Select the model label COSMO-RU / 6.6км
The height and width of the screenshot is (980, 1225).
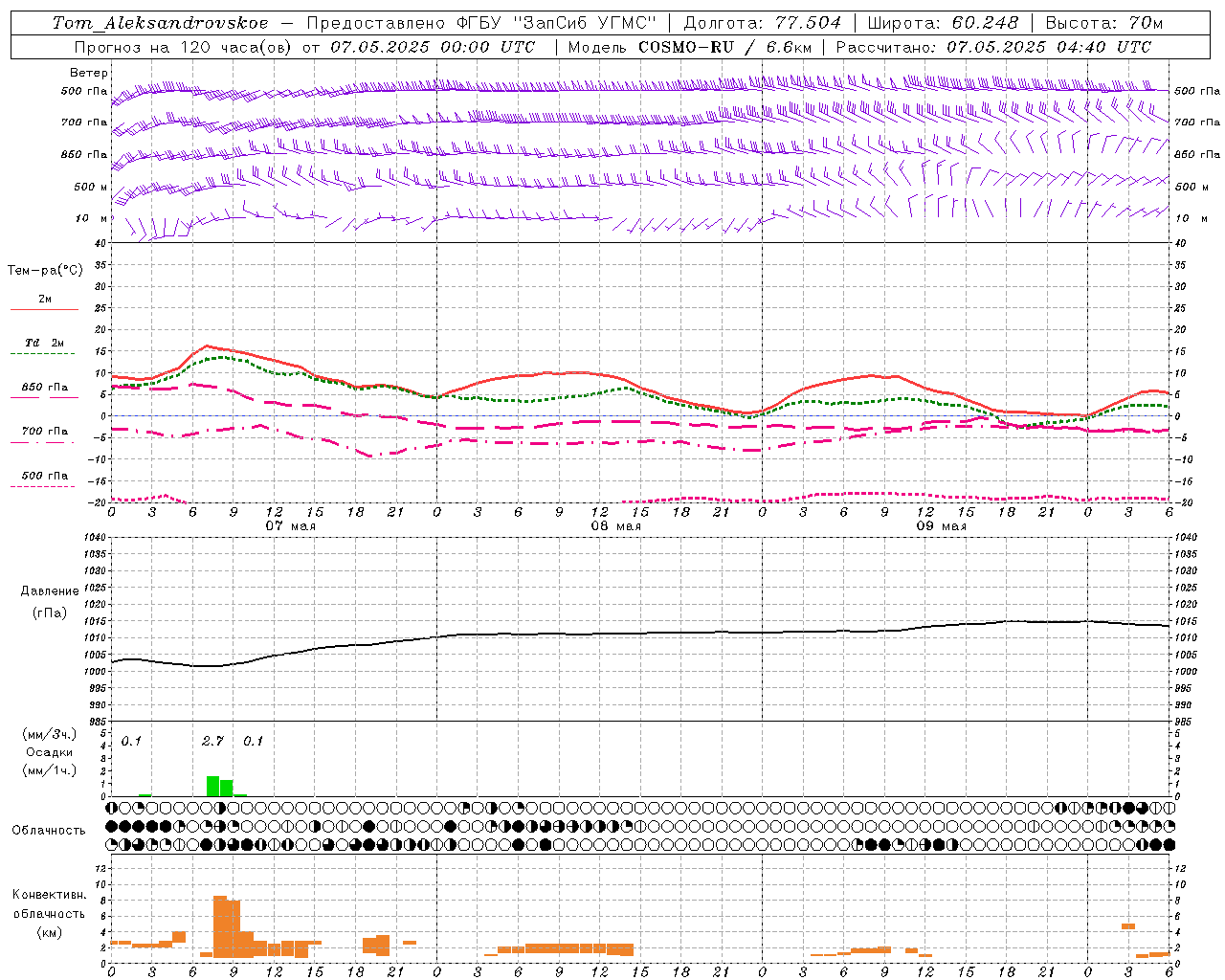point(726,47)
